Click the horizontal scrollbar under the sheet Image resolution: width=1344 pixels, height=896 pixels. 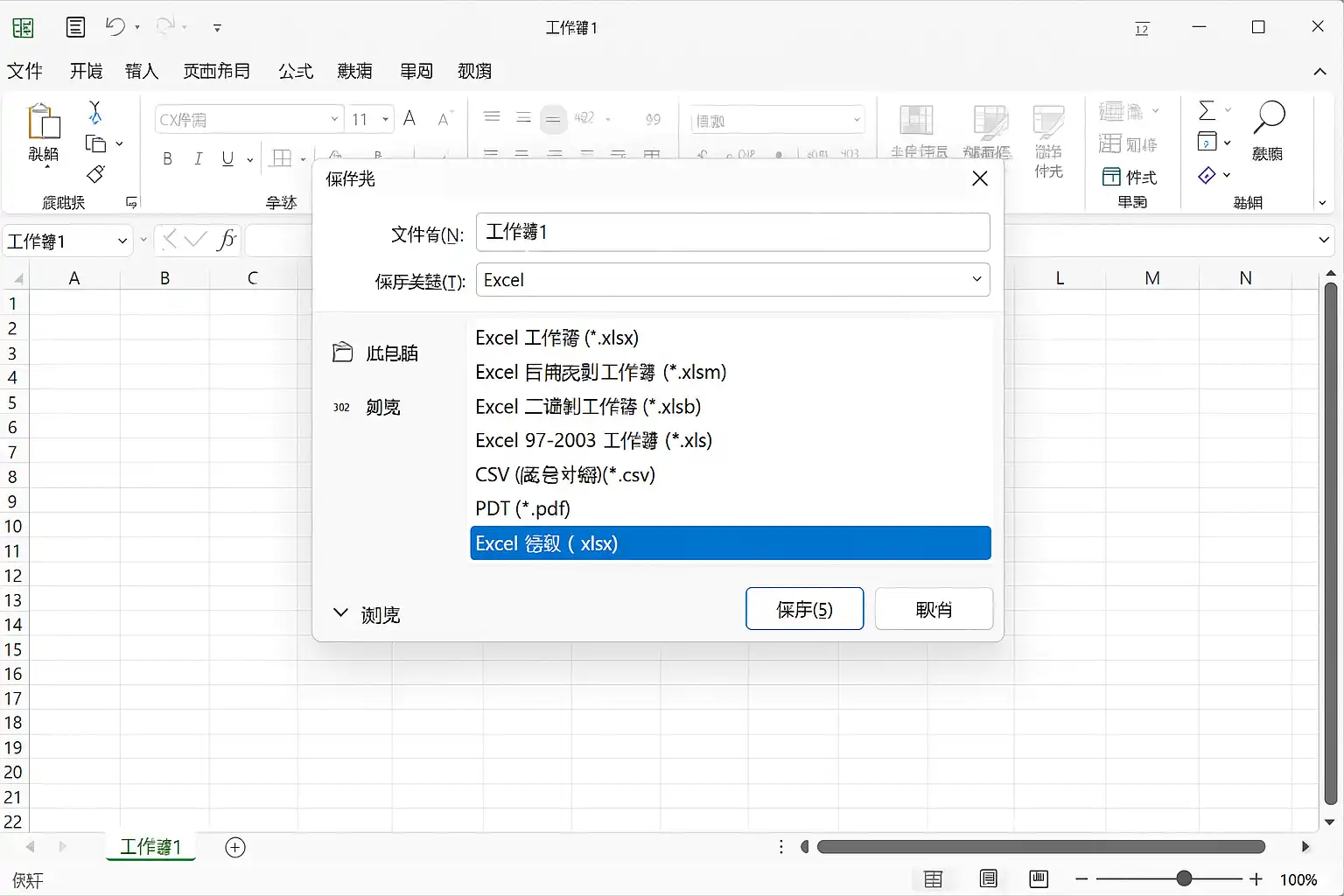pyautogui.click(x=1041, y=847)
